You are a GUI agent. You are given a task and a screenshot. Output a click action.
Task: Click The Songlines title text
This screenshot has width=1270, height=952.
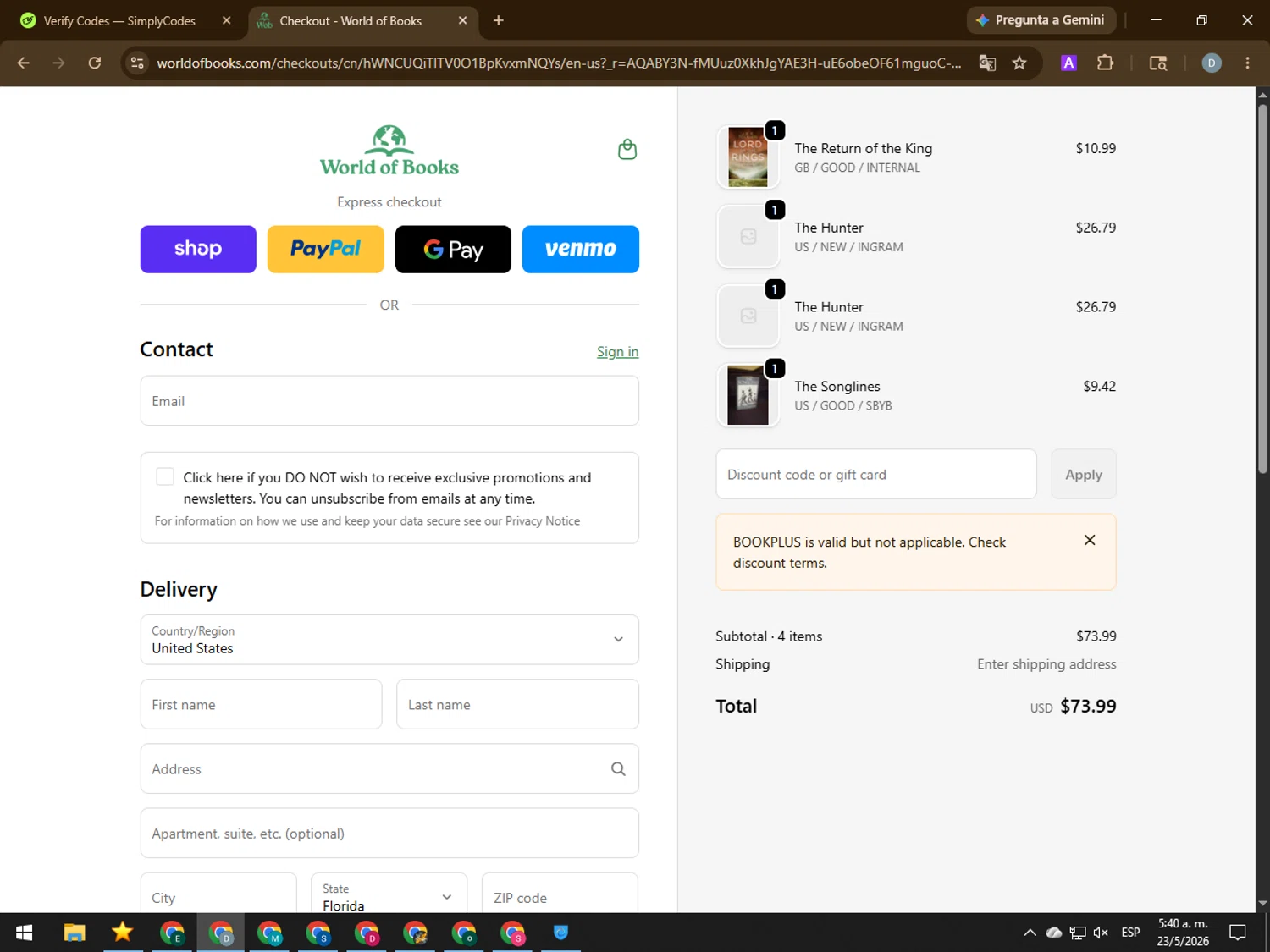(x=837, y=386)
